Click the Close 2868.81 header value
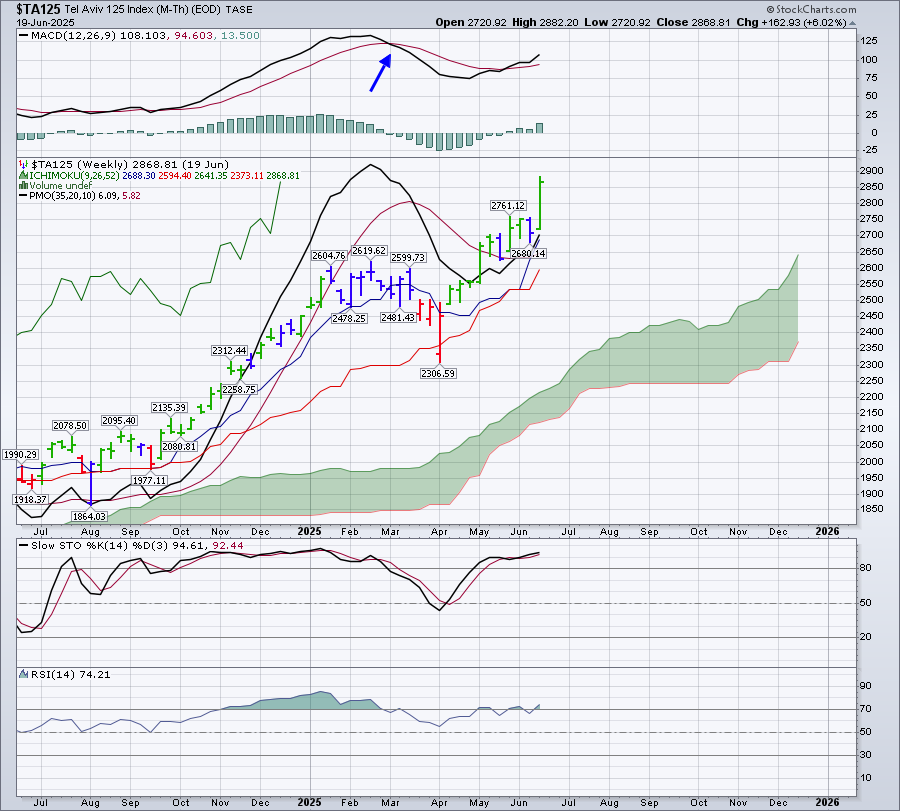Image resolution: width=900 pixels, height=811 pixels. pyautogui.click(x=693, y=22)
